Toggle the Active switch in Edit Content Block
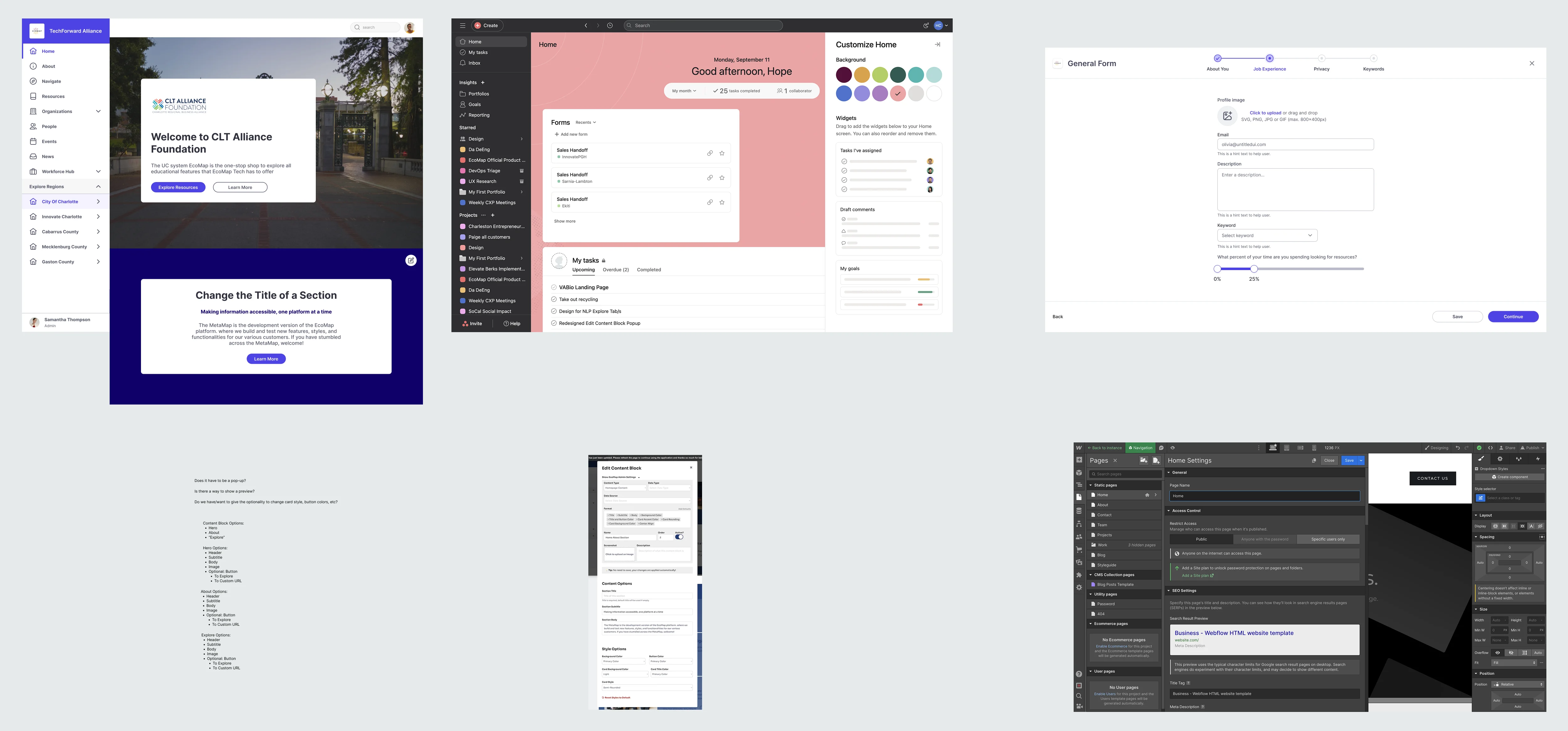1568x731 pixels. (679, 537)
